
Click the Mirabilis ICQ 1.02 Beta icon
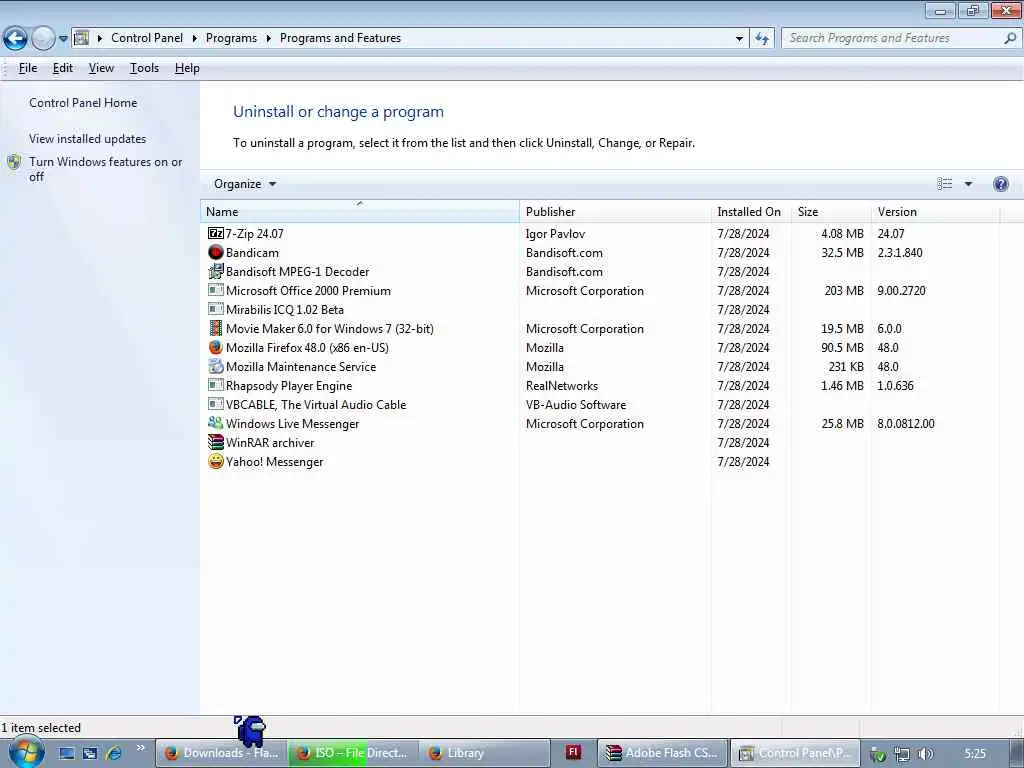[x=216, y=309]
